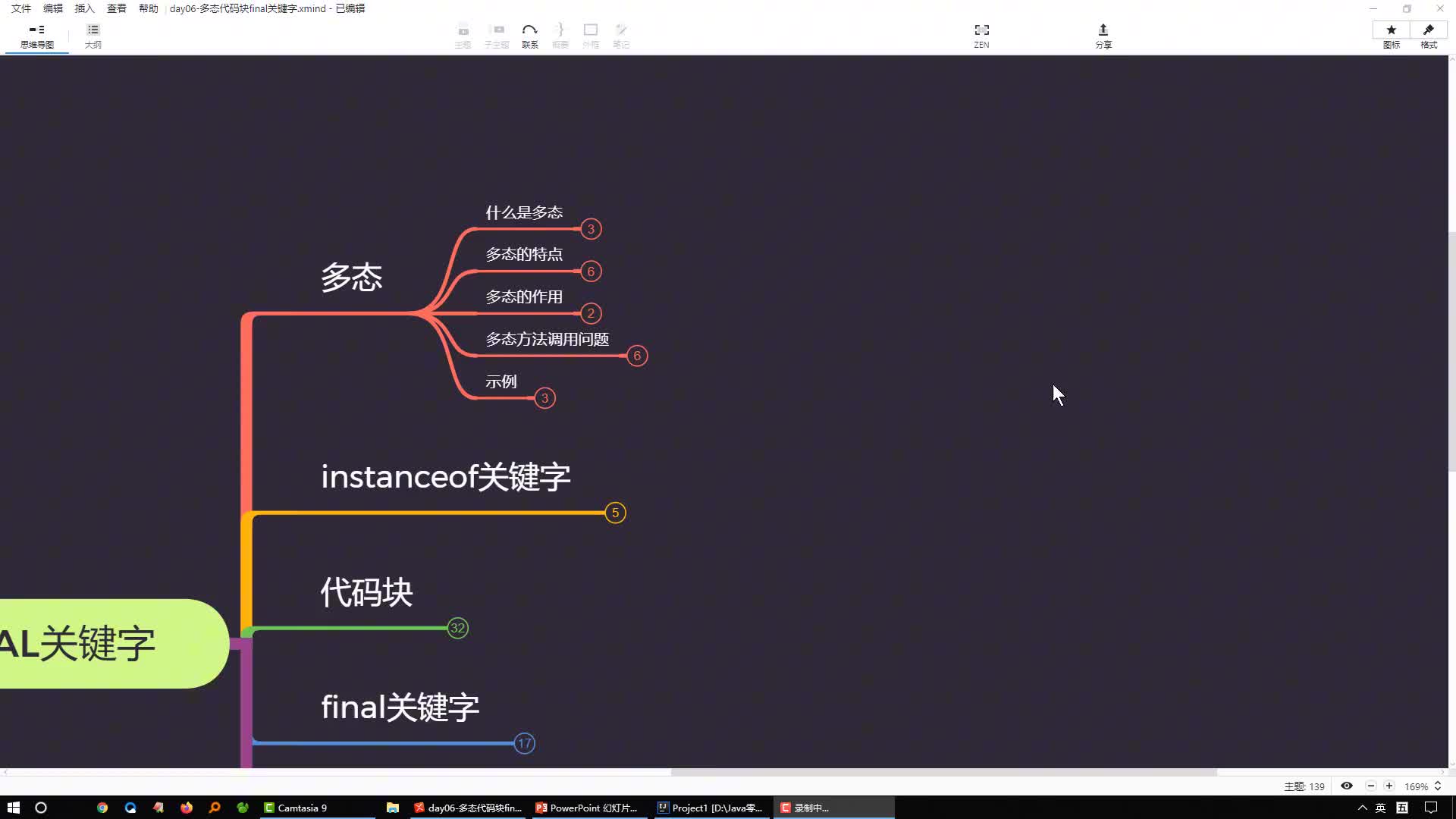
Task: Expand the instanceof关键字 branch
Action: pyautogui.click(x=615, y=513)
